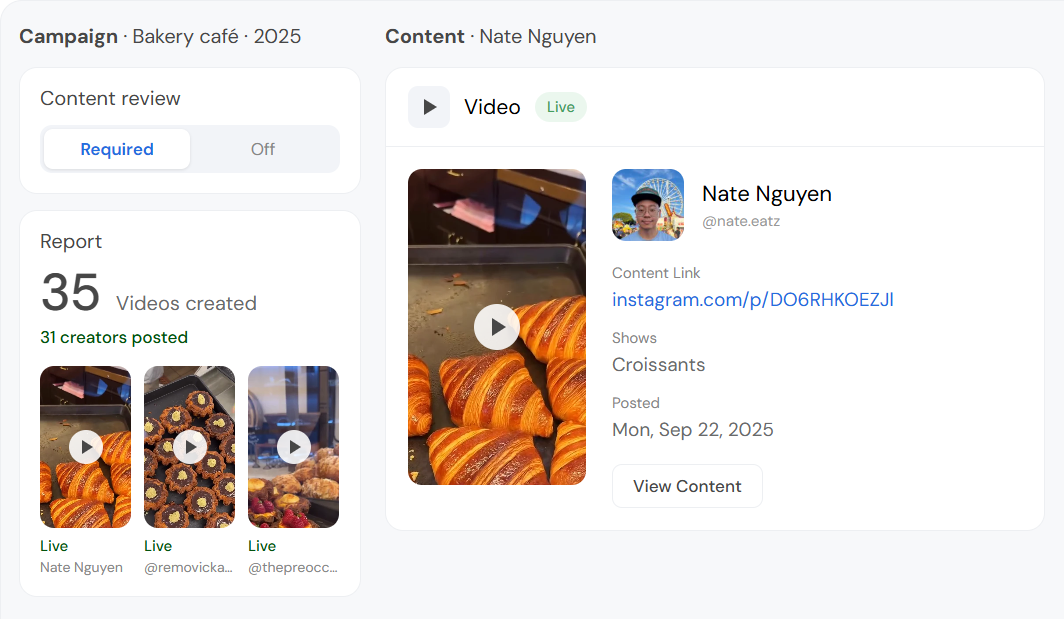The height and width of the screenshot is (619, 1064).
Task: Set content review to Required
Action: pyautogui.click(x=117, y=149)
